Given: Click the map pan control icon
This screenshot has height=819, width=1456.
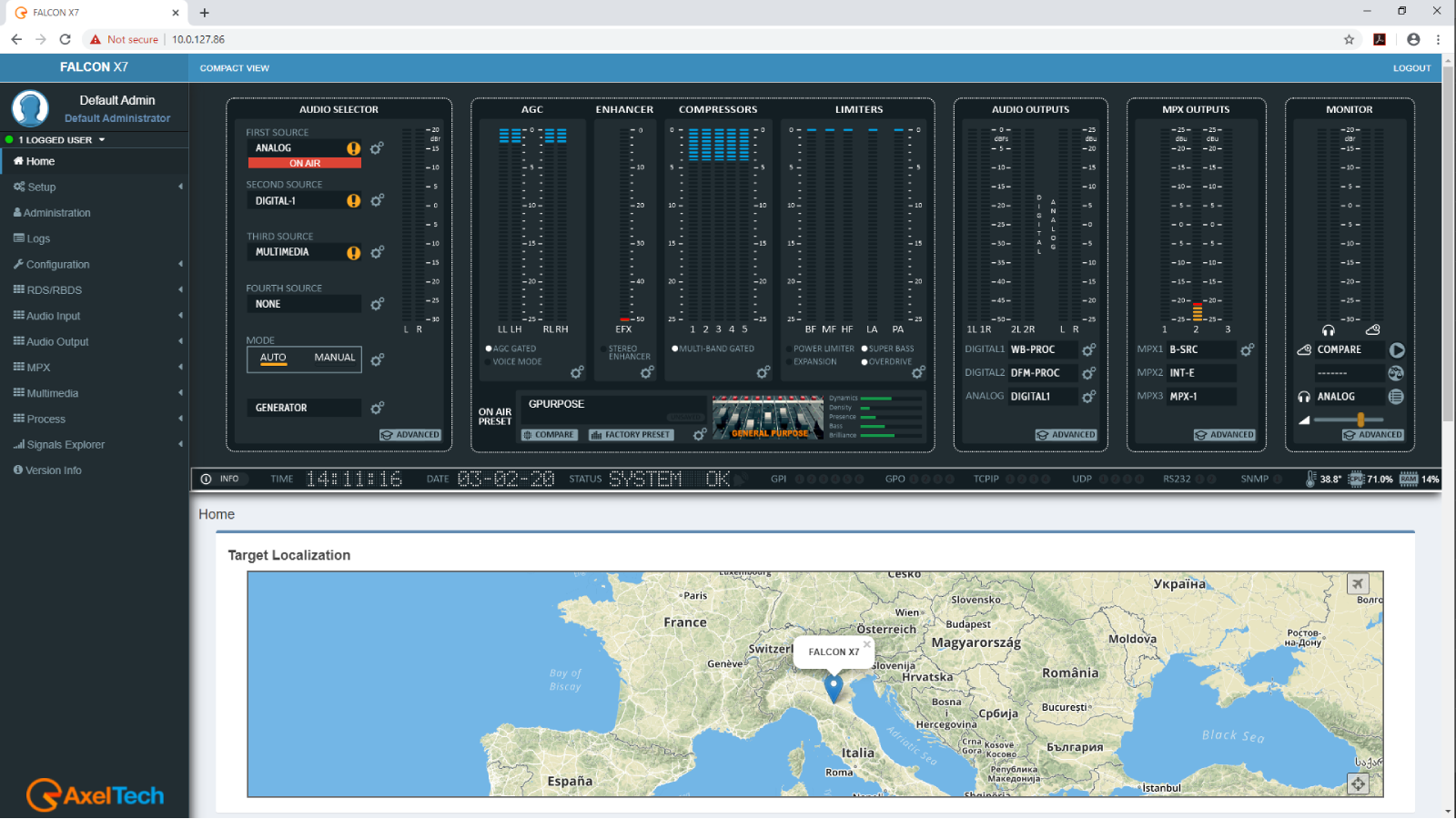Looking at the screenshot, I should pyautogui.click(x=1358, y=784).
